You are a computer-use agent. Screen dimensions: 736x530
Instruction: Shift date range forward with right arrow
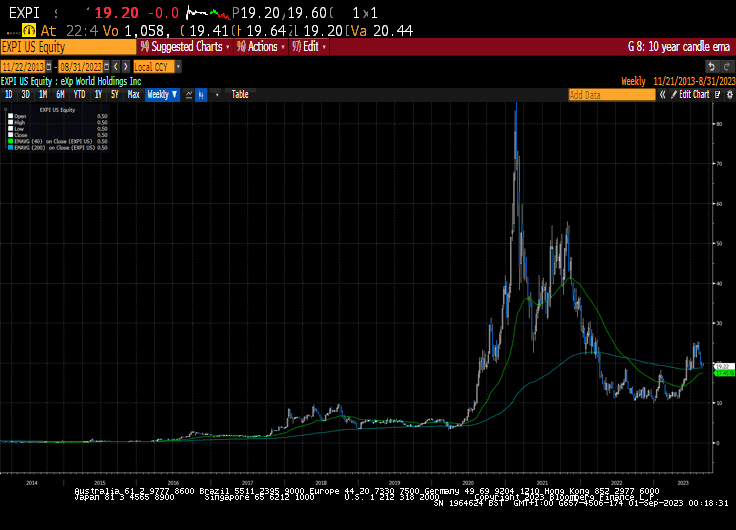125,67
